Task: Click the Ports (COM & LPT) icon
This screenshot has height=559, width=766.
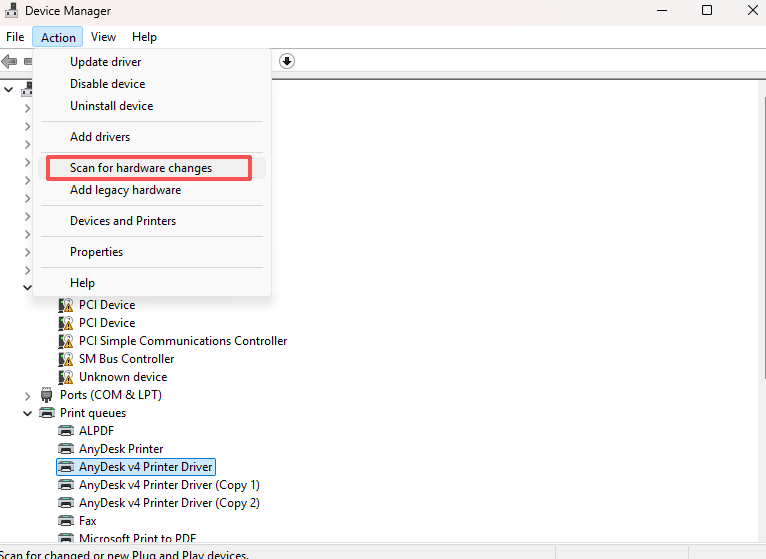Action: [46, 395]
